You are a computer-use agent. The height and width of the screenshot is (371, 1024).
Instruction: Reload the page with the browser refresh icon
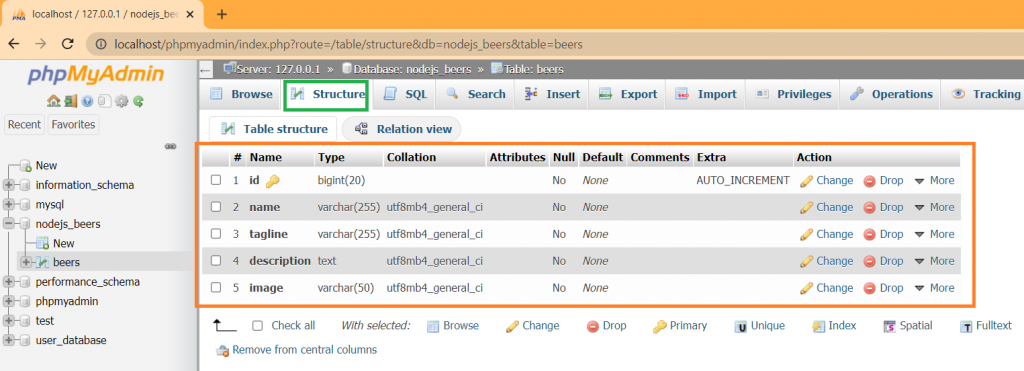[x=67, y=44]
